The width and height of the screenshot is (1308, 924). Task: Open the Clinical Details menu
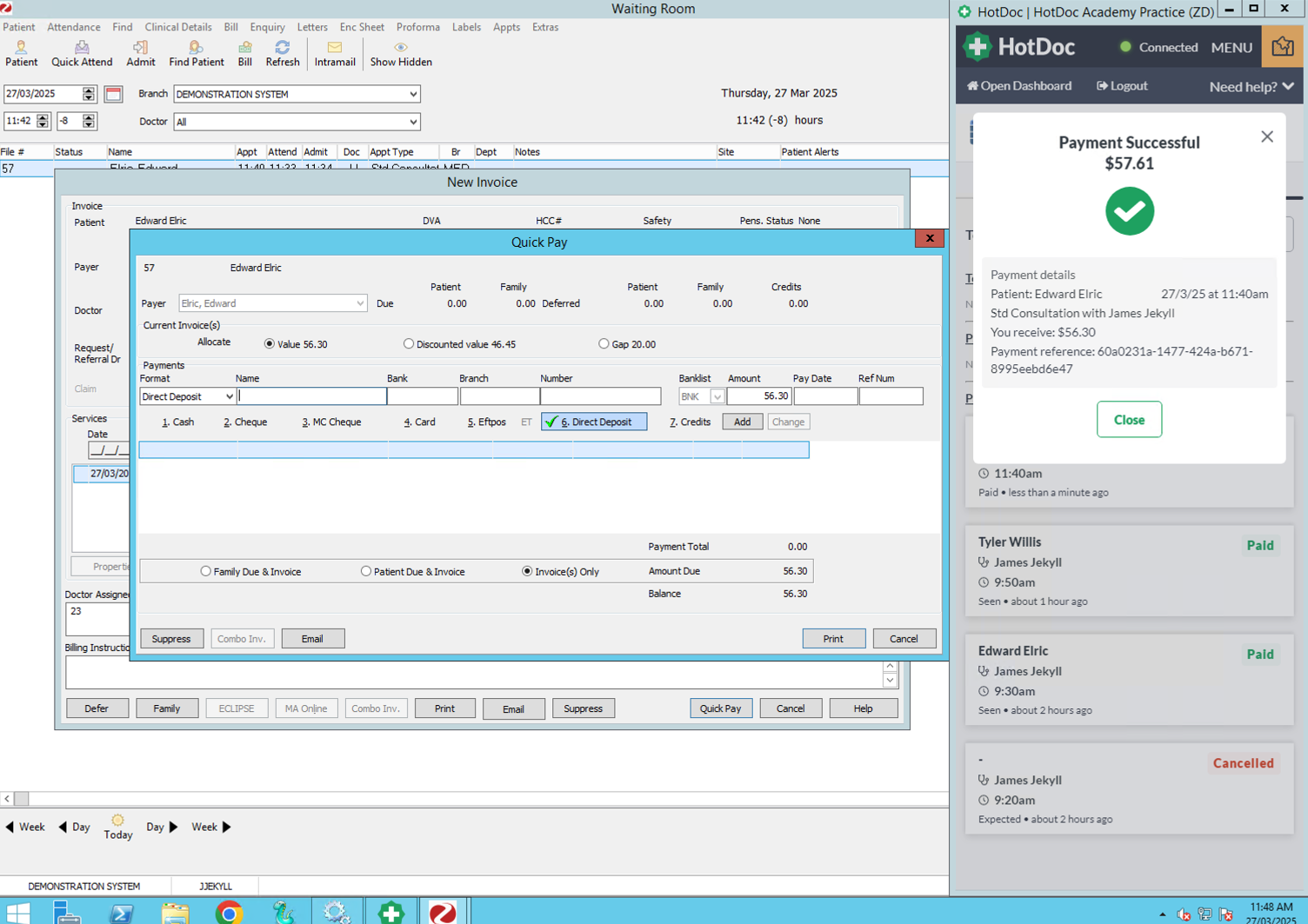[x=177, y=27]
